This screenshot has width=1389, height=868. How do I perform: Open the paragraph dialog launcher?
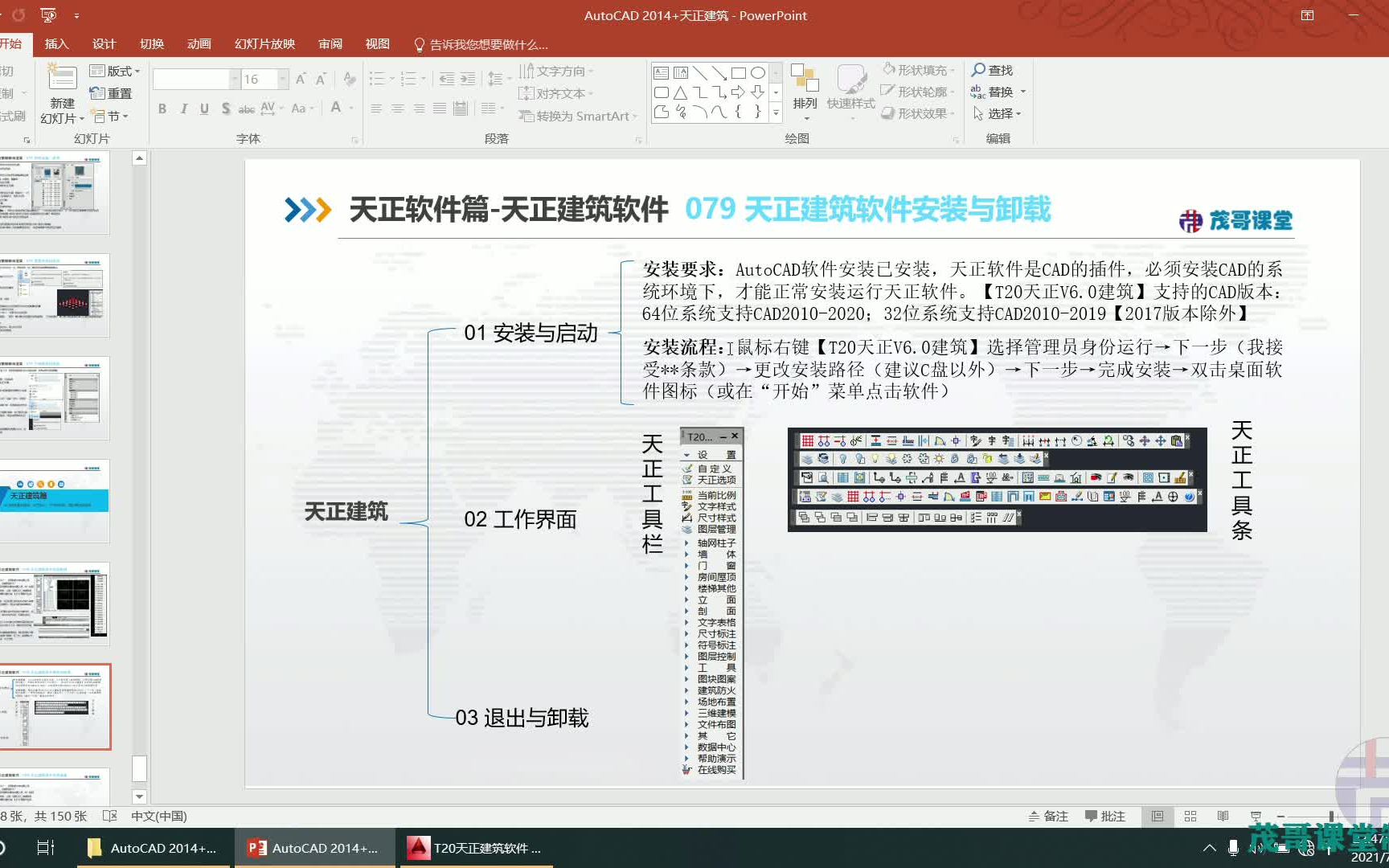(x=639, y=140)
